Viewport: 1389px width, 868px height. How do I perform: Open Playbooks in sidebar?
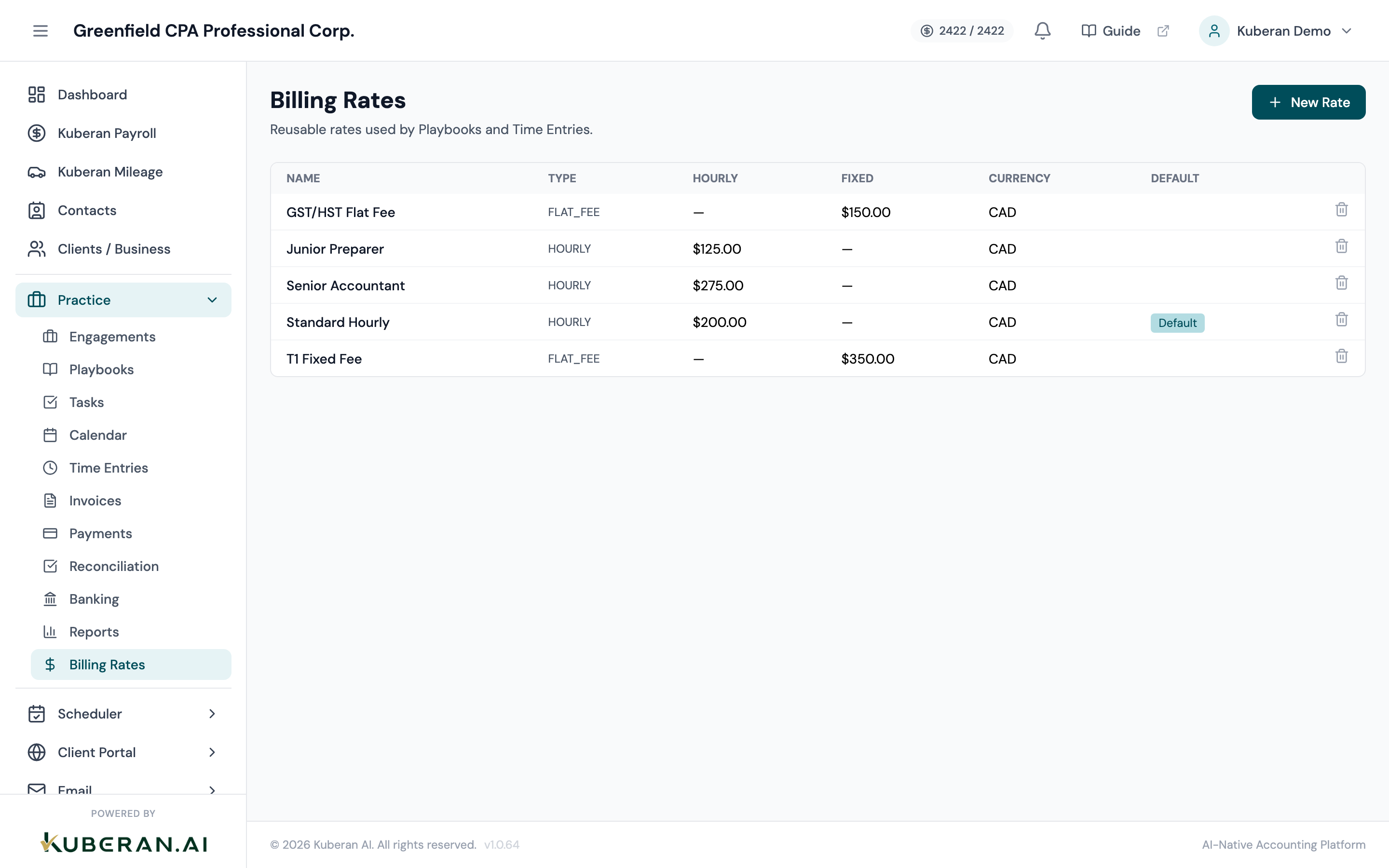click(131, 369)
